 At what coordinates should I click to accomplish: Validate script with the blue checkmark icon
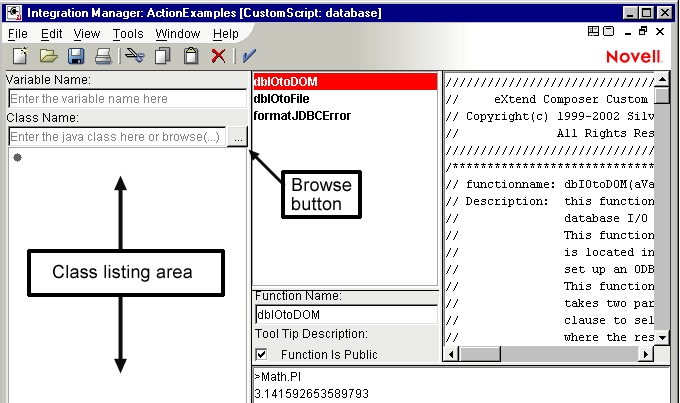pyautogui.click(x=249, y=56)
